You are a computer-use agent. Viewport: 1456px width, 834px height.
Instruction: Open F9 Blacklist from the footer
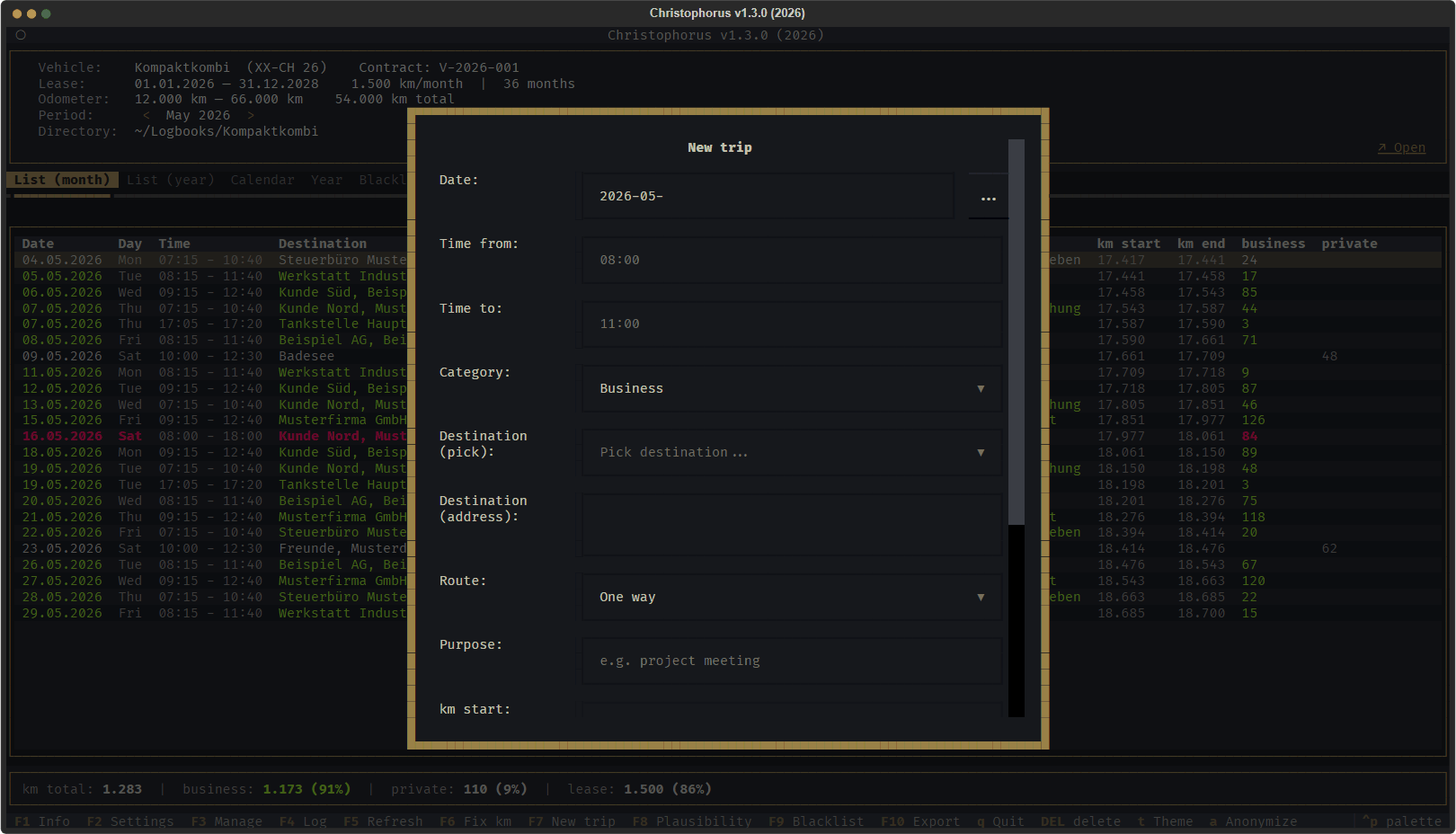tap(816, 821)
